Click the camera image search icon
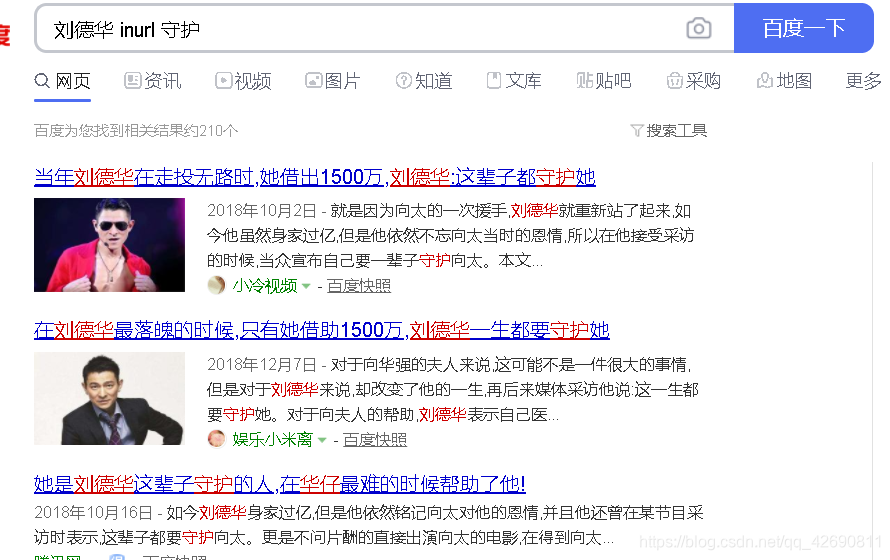The width and height of the screenshot is (890, 560). pyautogui.click(x=699, y=28)
